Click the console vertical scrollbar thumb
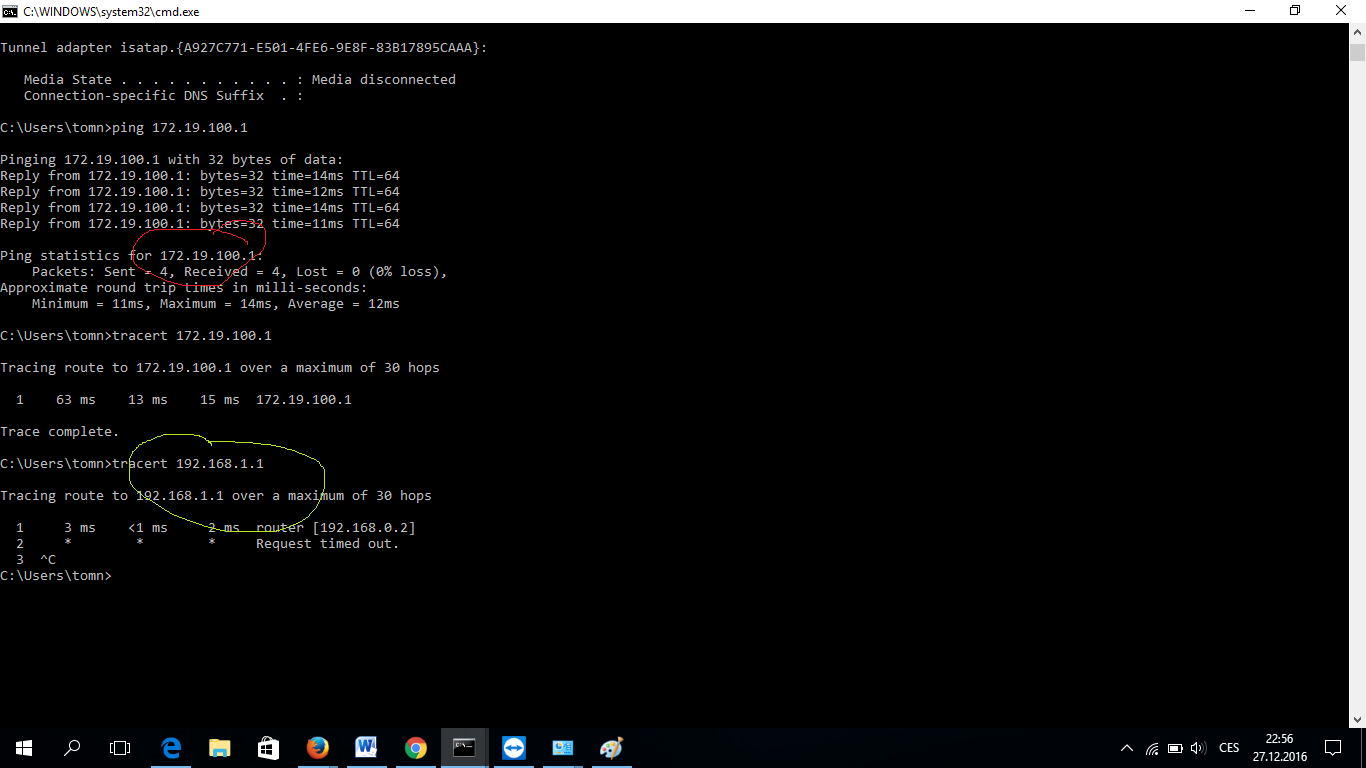This screenshot has width=1366, height=768. click(x=1357, y=53)
